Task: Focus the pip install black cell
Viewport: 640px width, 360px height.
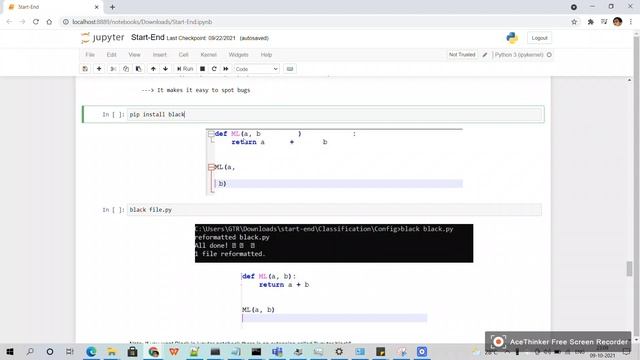Action: point(335,115)
